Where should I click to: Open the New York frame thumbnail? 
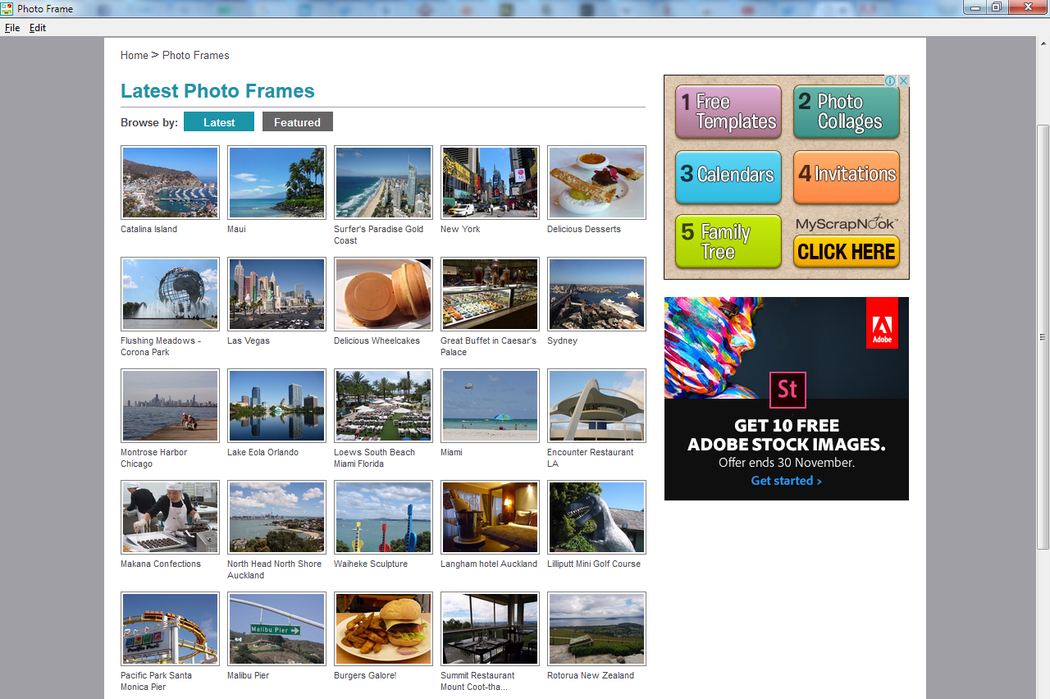(x=490, y=182)
